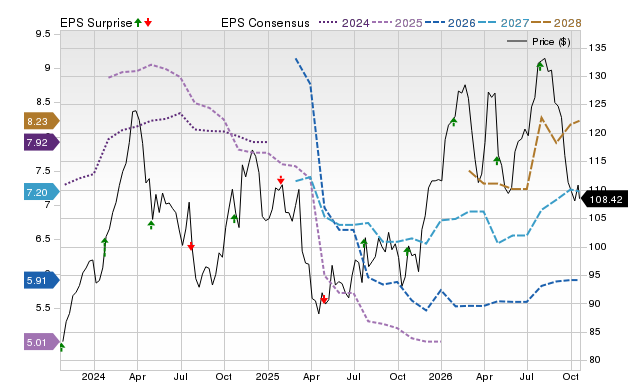Screen dimensions: 640x382
Task: Click the 108.42 current price tag
Action: (x=604, y=200)
